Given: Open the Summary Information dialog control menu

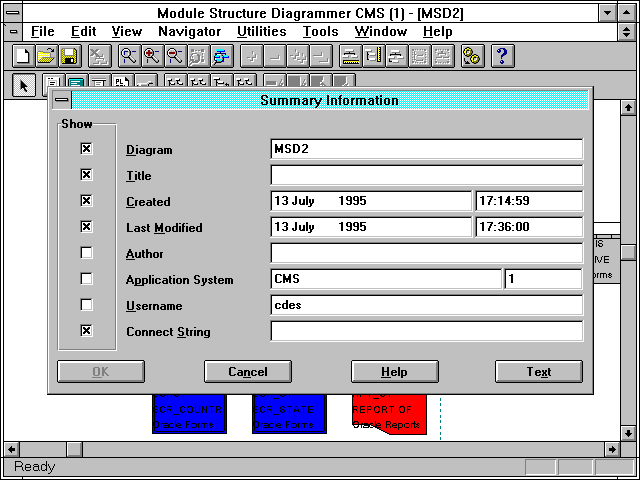Looking at the screenshot, I should point(62,100).
